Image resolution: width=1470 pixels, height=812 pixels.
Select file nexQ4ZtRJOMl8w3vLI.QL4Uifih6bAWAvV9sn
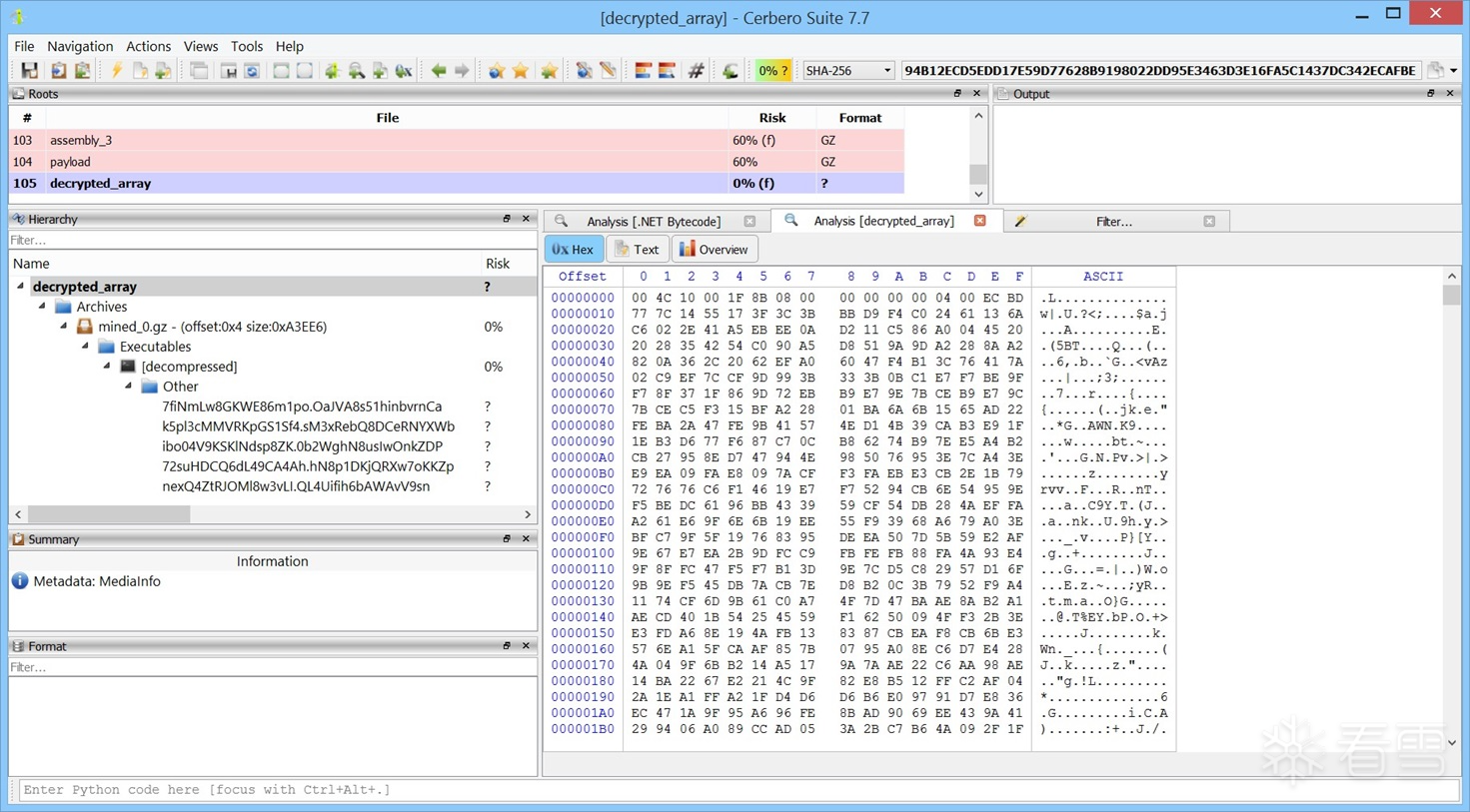[296, 486]
